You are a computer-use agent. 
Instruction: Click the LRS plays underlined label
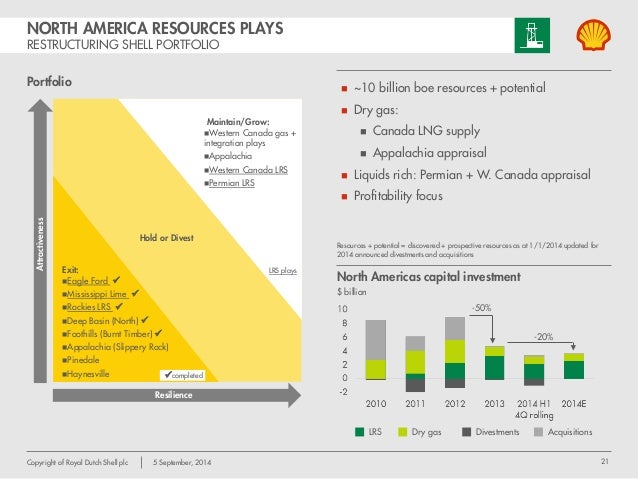click(x=283, y=271)
